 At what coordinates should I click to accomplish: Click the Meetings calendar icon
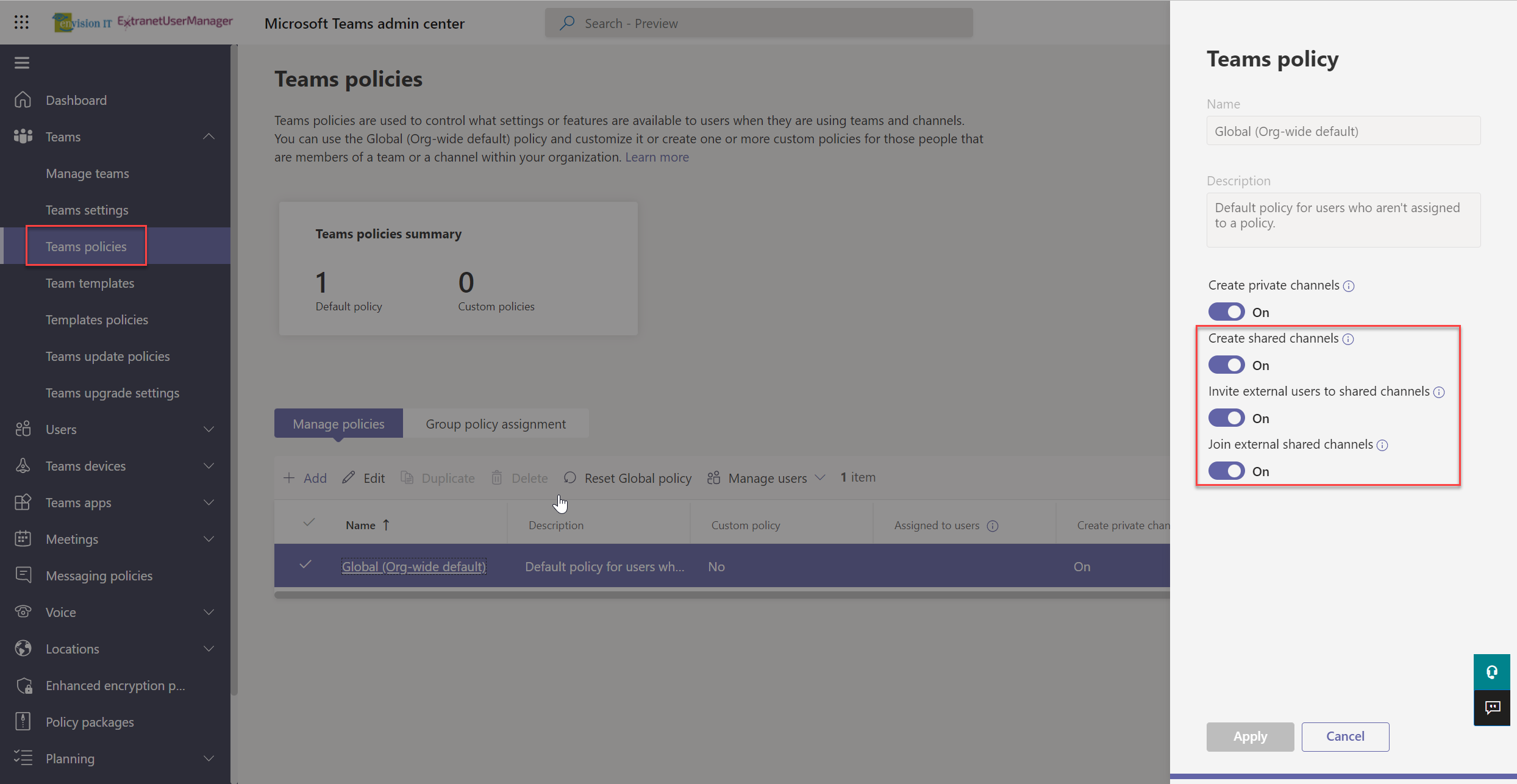(x=23, y=538)
